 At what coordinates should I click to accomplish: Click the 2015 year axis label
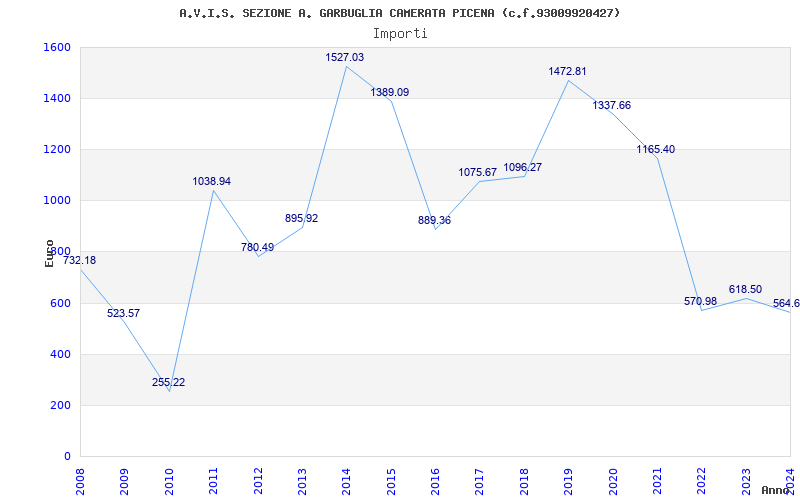click(391, 481)
